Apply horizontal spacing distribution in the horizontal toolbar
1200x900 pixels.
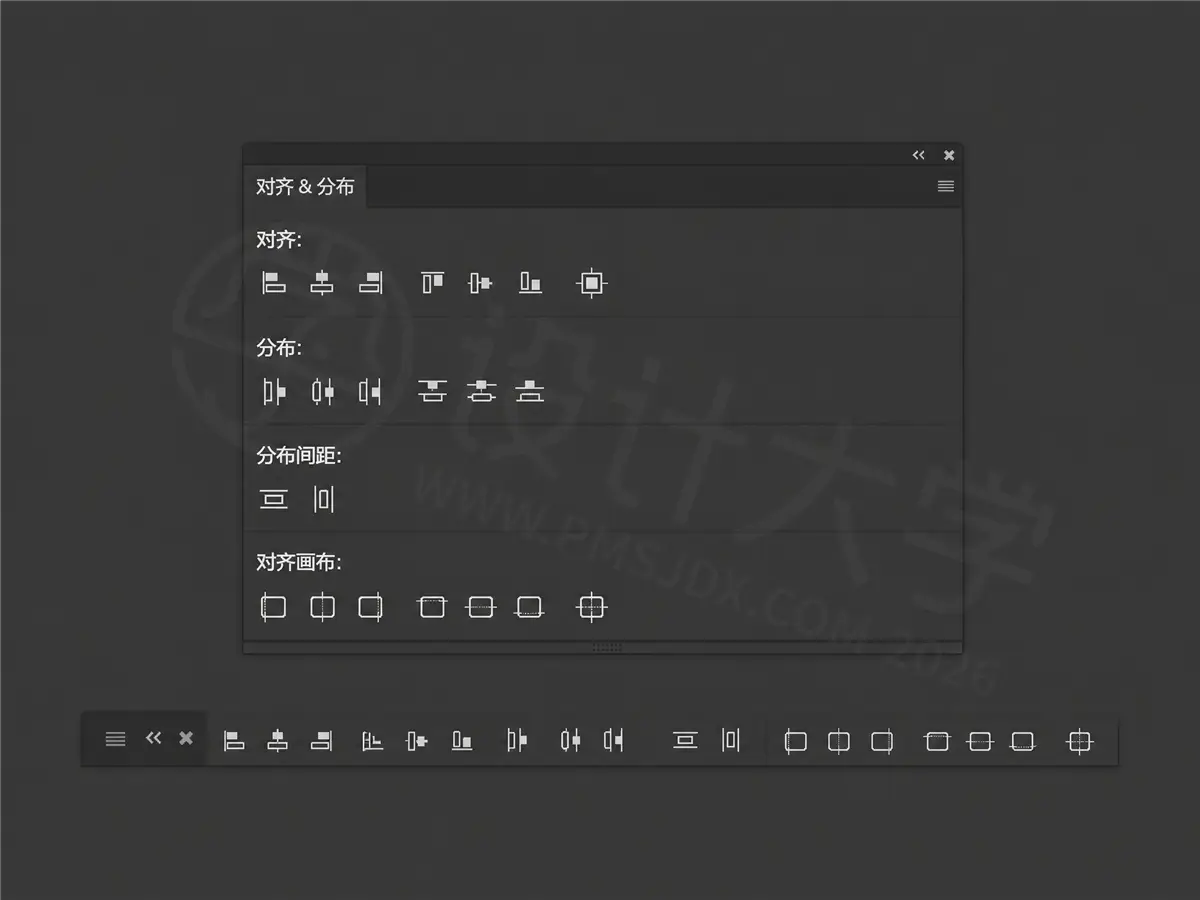(x=731, y=741)
